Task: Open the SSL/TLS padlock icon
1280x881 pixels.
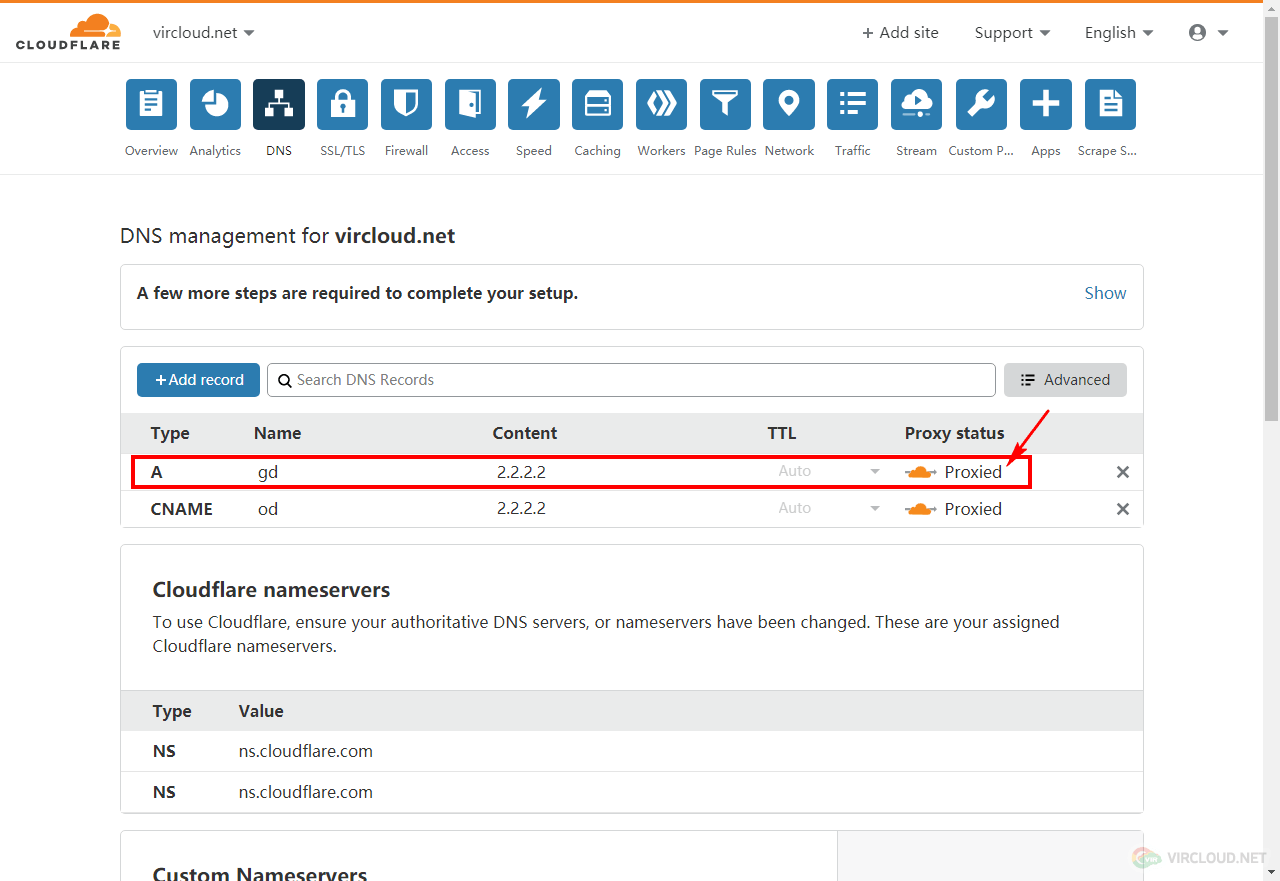Action: pyautogui.click(x=343, y=105)
